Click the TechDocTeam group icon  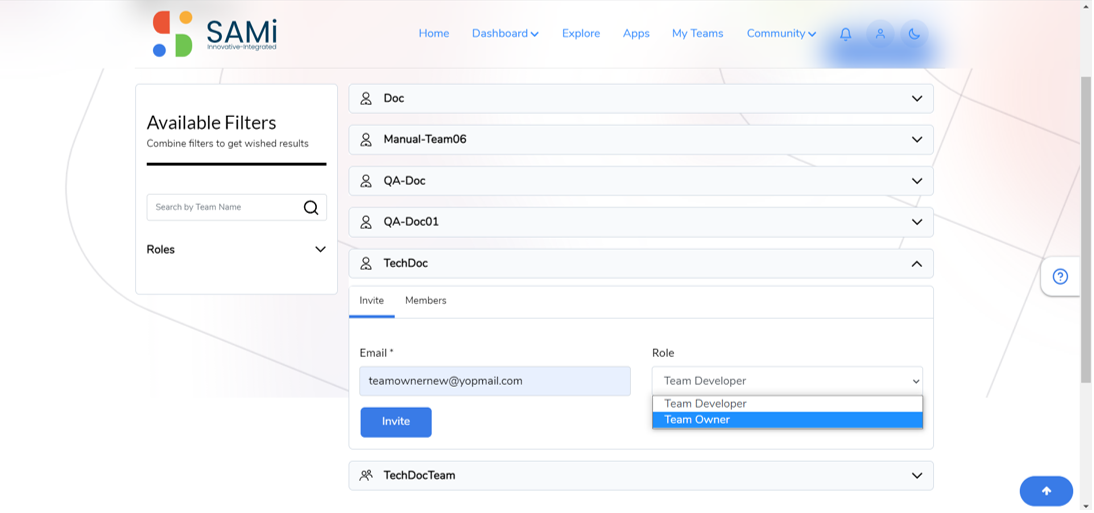point(366,475)
